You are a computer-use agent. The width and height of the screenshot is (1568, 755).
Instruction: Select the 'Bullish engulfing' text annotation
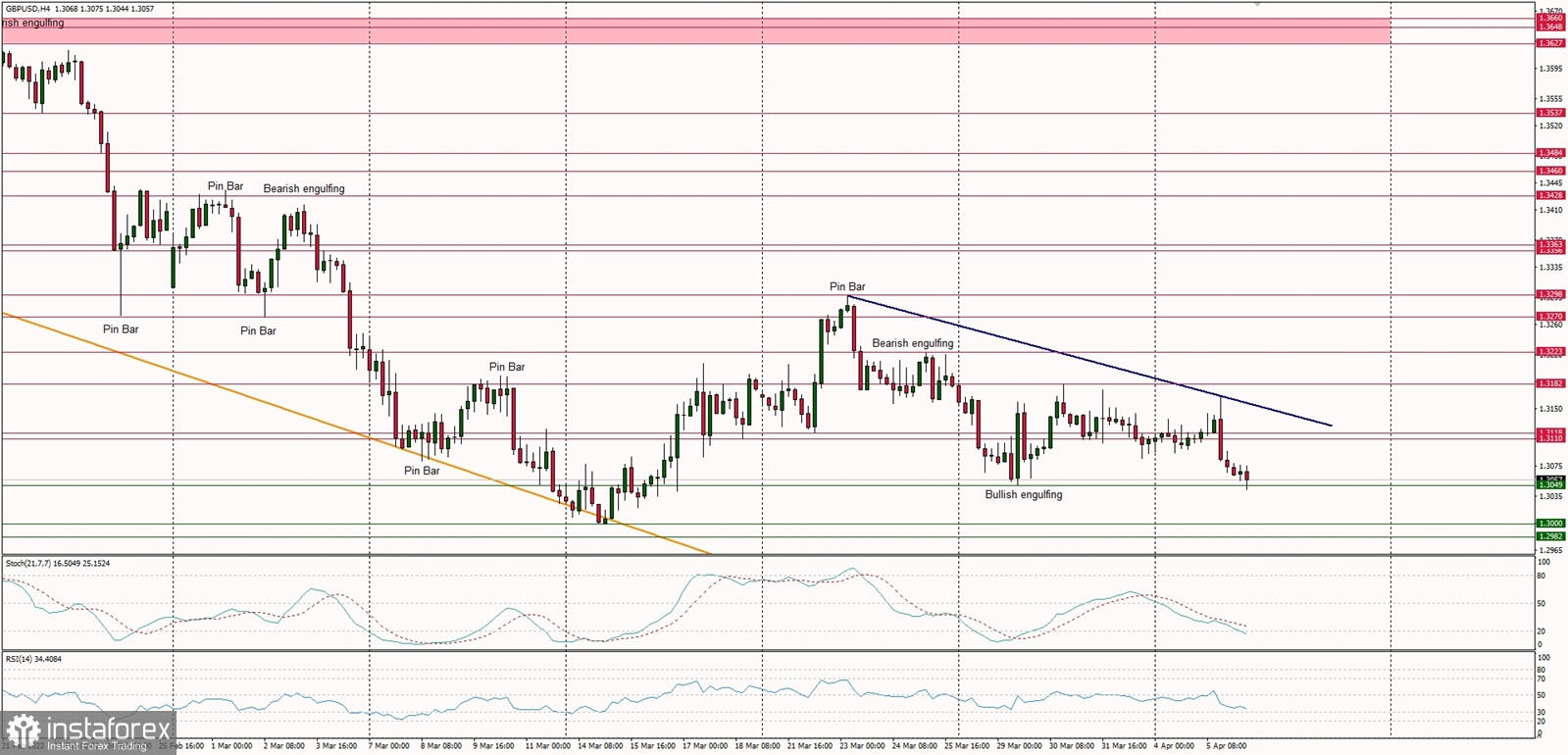[1023, 495]
